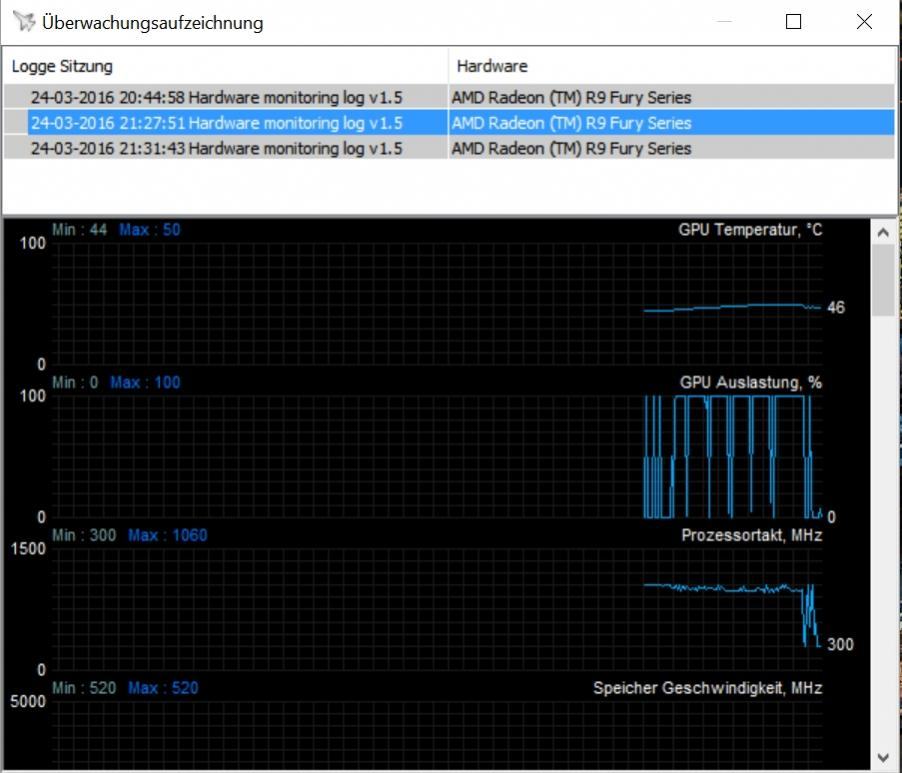Screen dimensions: 902x773
Task: Click the vertical scrollbar thumb beside graphs
Action: [x=883, y=280]
